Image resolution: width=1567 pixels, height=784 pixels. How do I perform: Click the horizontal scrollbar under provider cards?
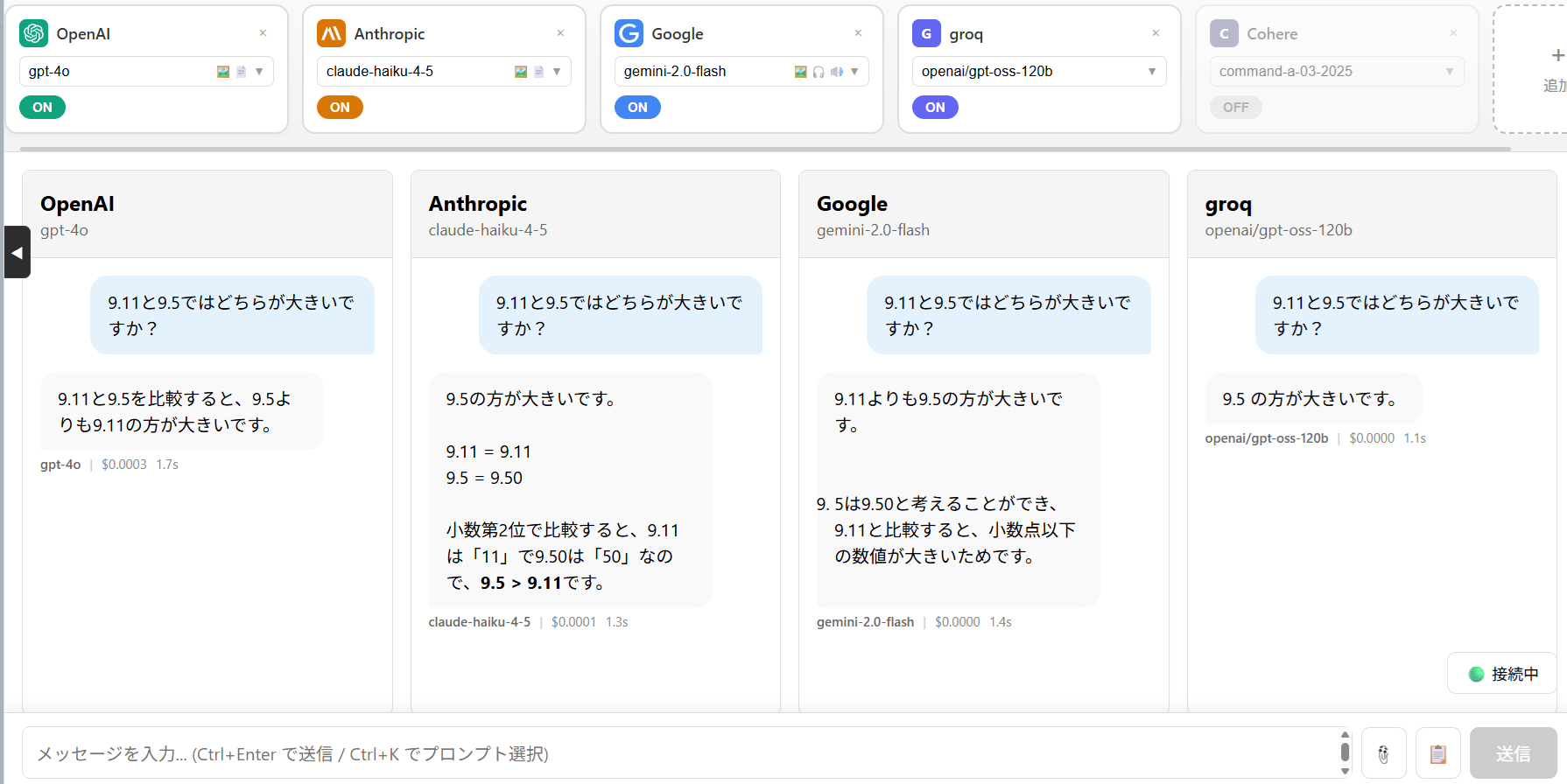click(765, 149)
